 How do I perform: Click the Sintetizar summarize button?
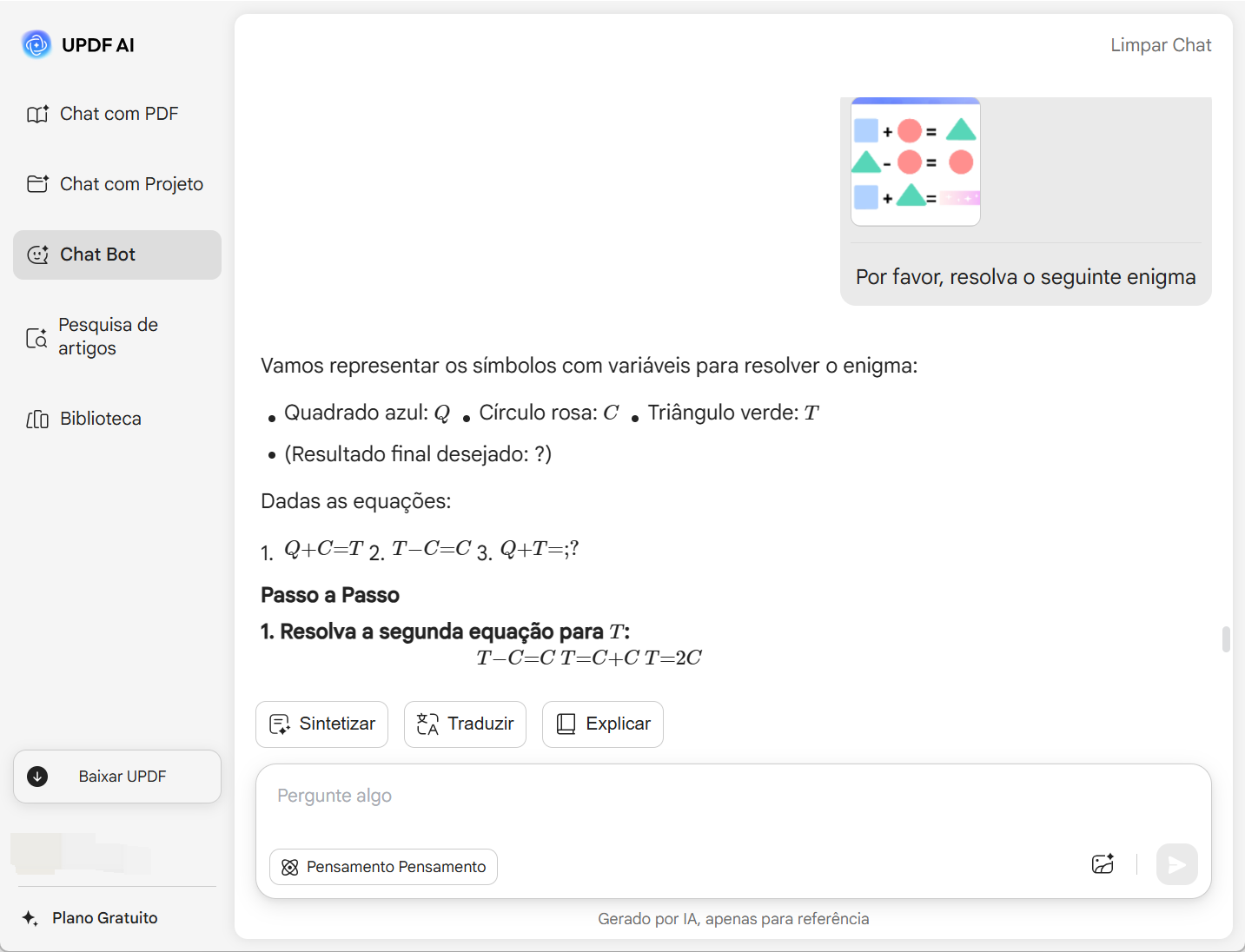pos(321,724)
